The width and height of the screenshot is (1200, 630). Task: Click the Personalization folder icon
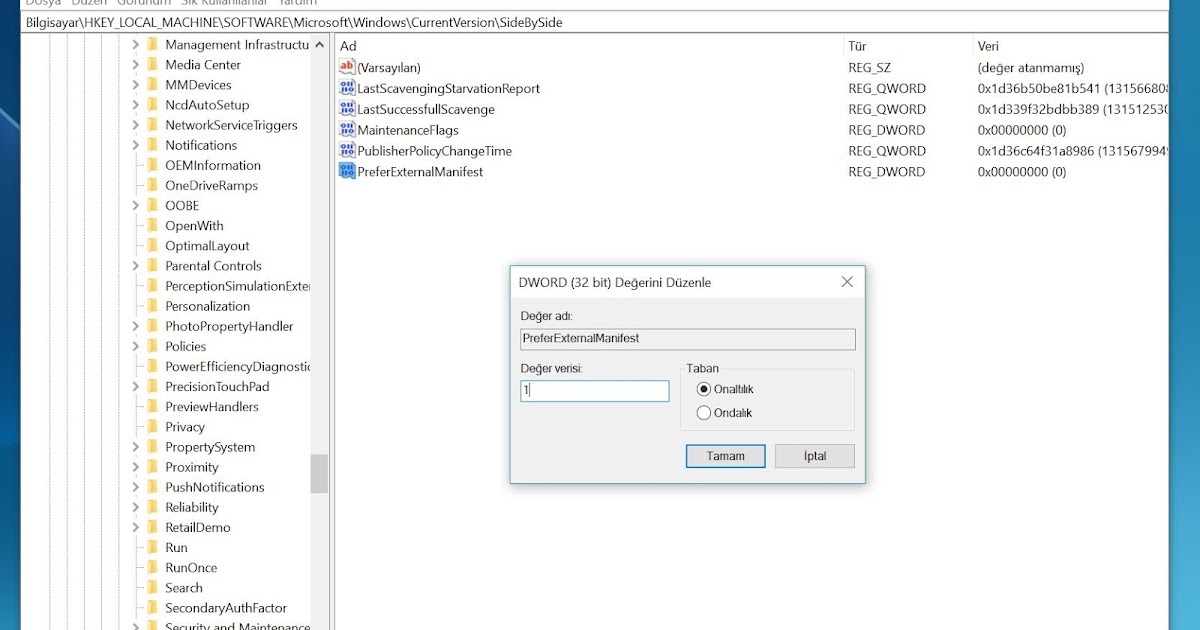click(x=152, y=306)
